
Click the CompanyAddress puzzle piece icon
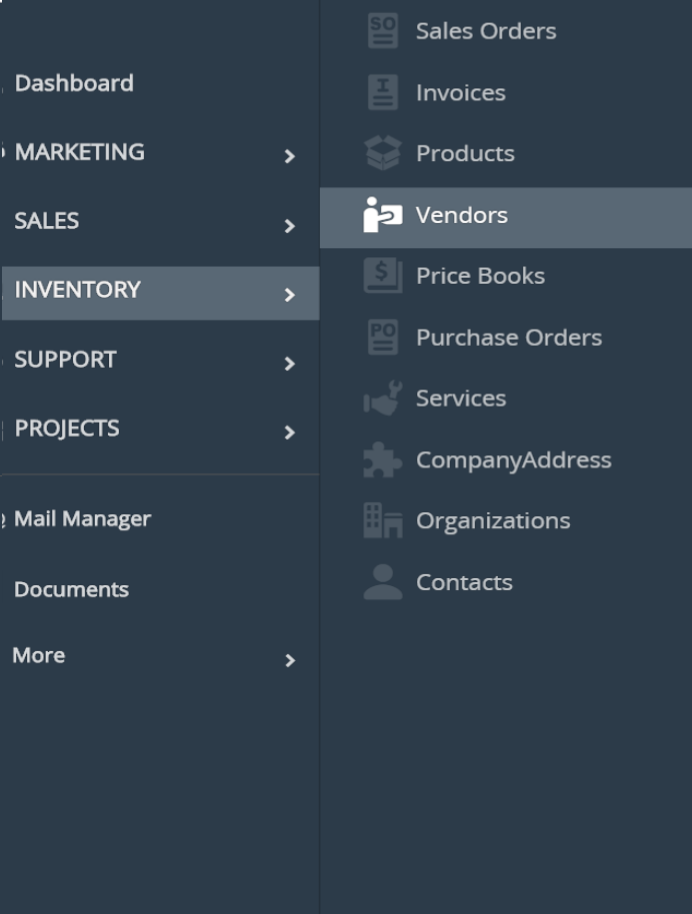click(382, 460)
